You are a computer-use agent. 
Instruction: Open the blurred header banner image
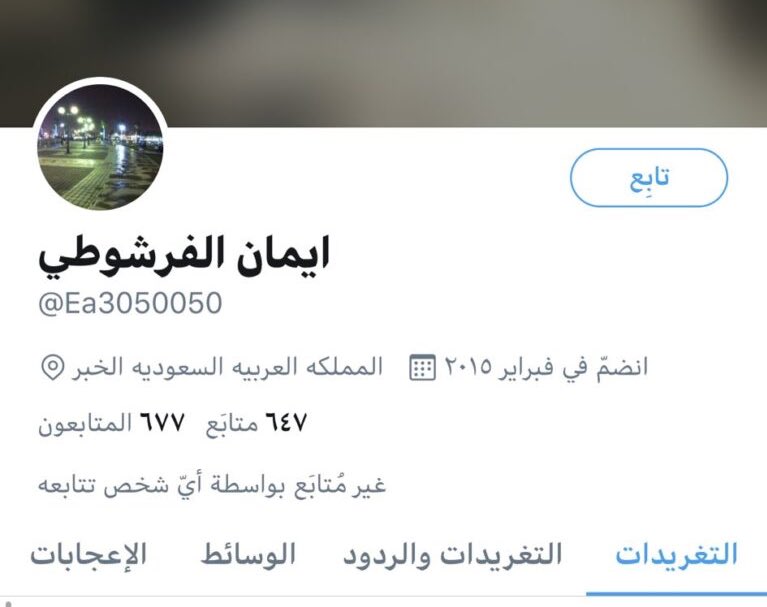(x=384, y=64)
